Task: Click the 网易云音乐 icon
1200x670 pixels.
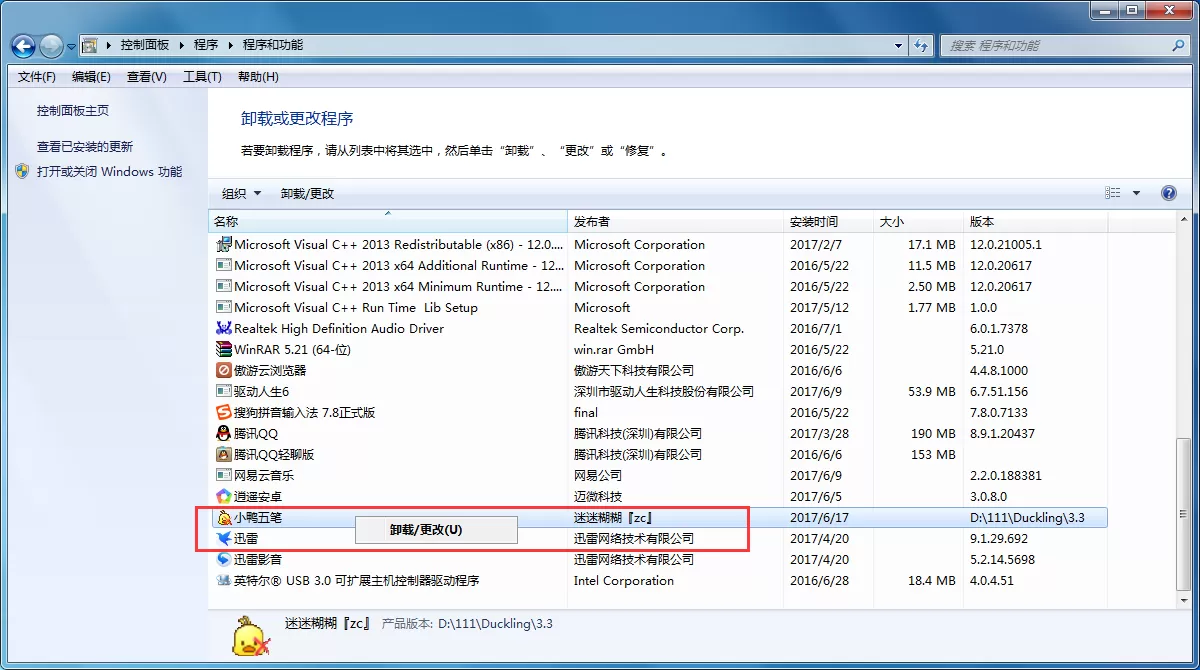Action: (224, 476)
